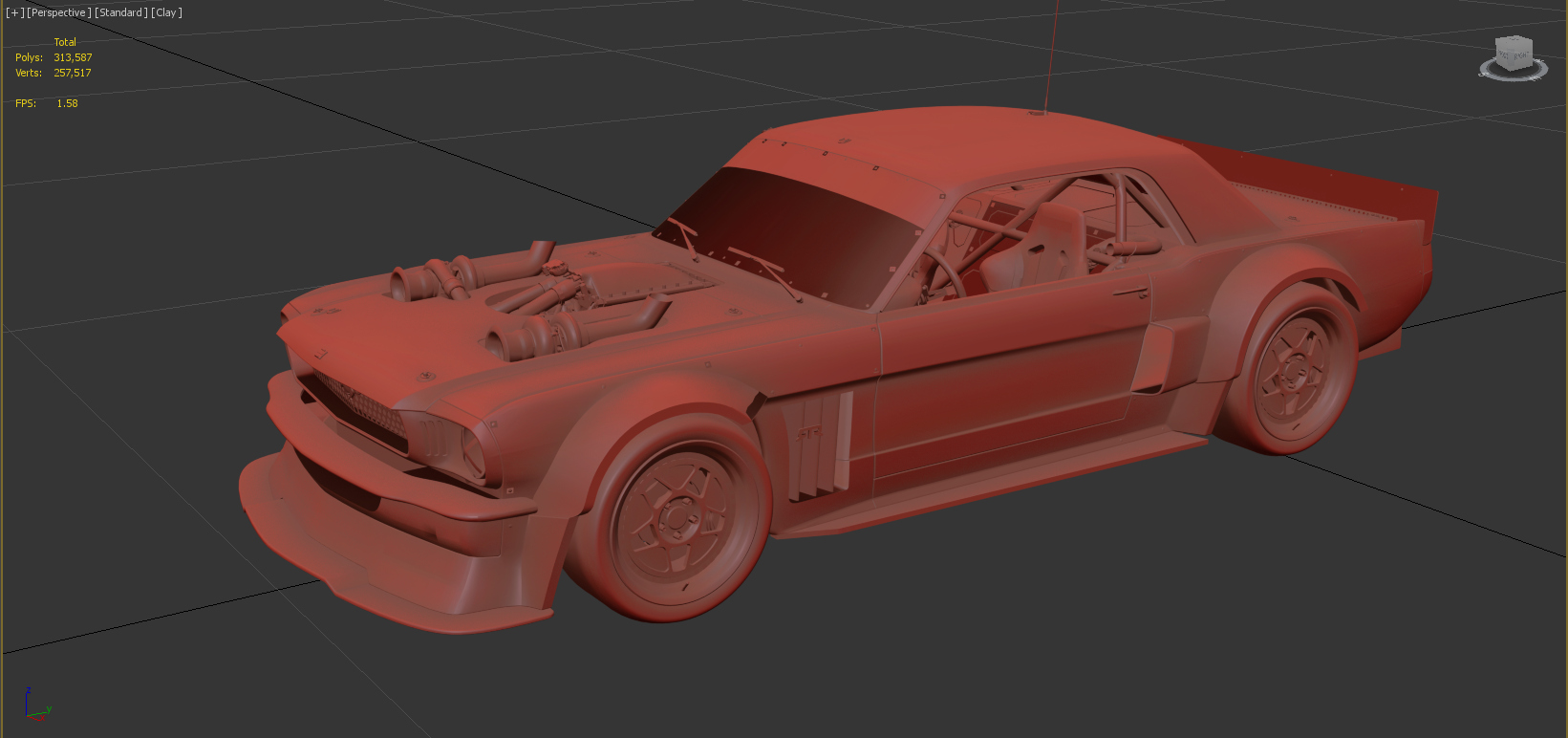Image resolution: width=1568 pixels, height=738 pixels.
Task: Click the FPS value 1.58
Action: coord(67,103)
